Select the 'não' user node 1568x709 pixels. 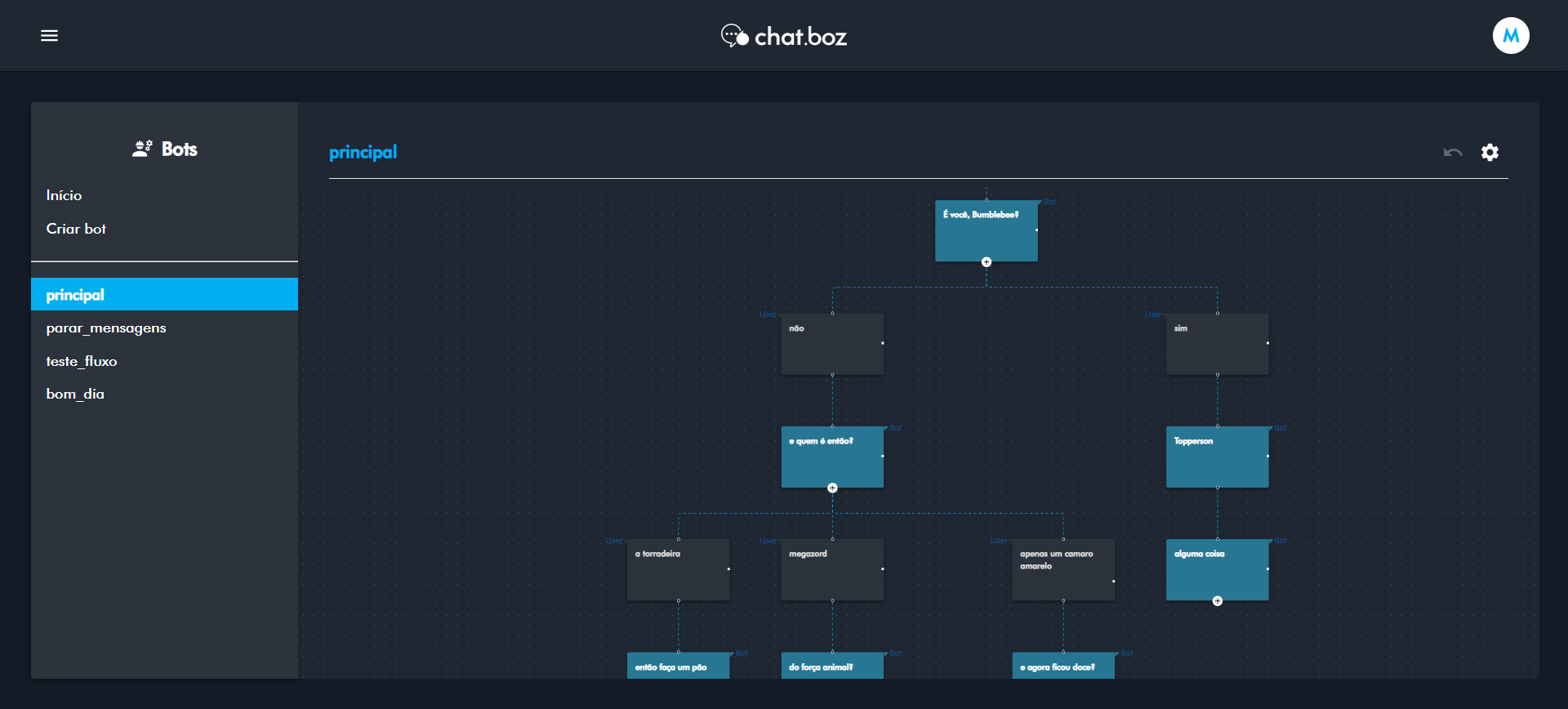831,344
